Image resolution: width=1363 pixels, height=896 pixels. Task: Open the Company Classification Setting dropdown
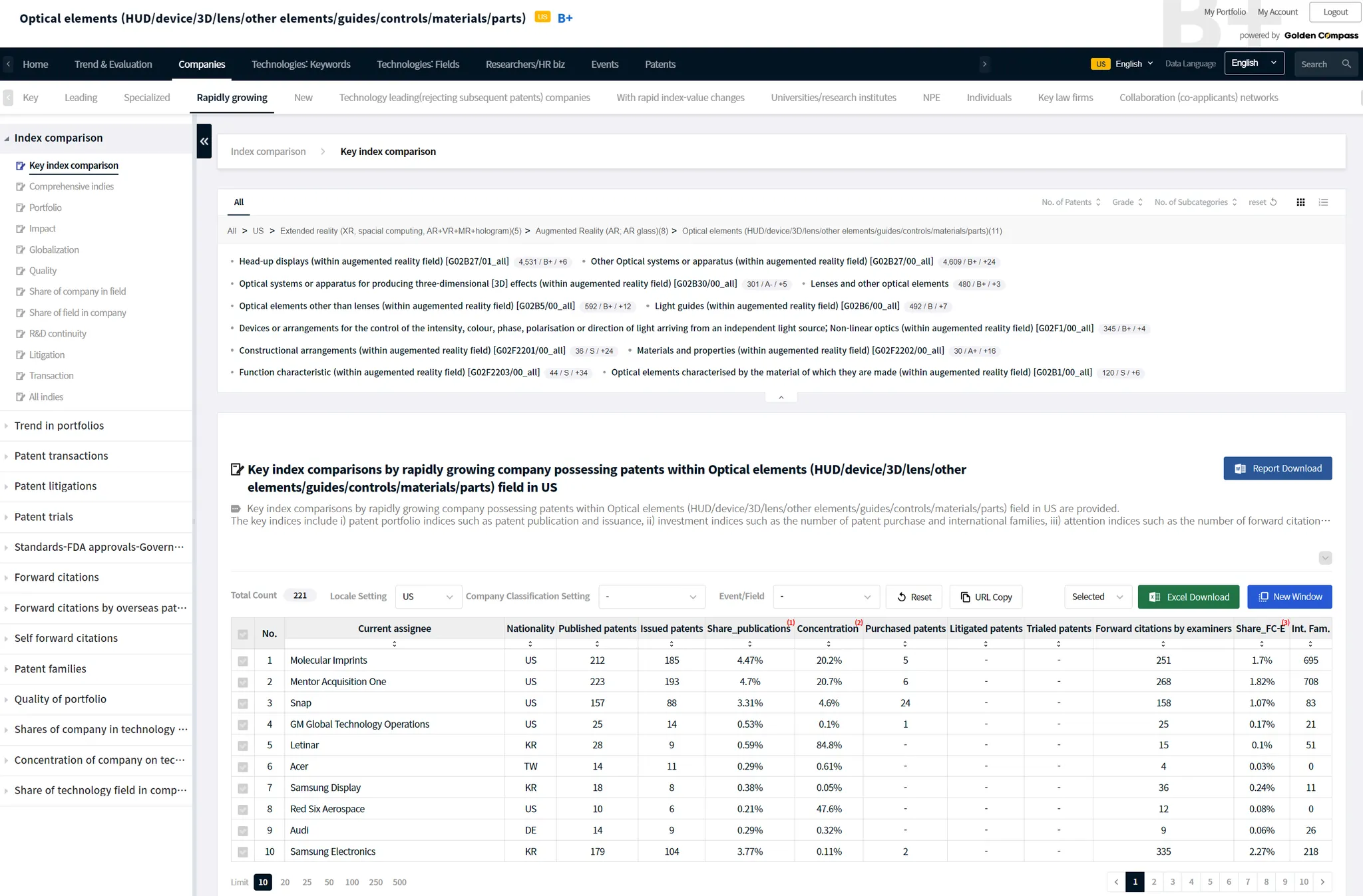point(652,597)
